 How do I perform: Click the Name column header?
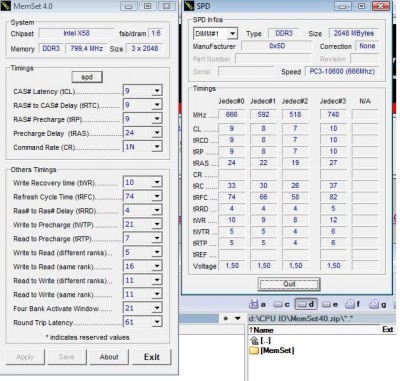[x=263, y=330]
